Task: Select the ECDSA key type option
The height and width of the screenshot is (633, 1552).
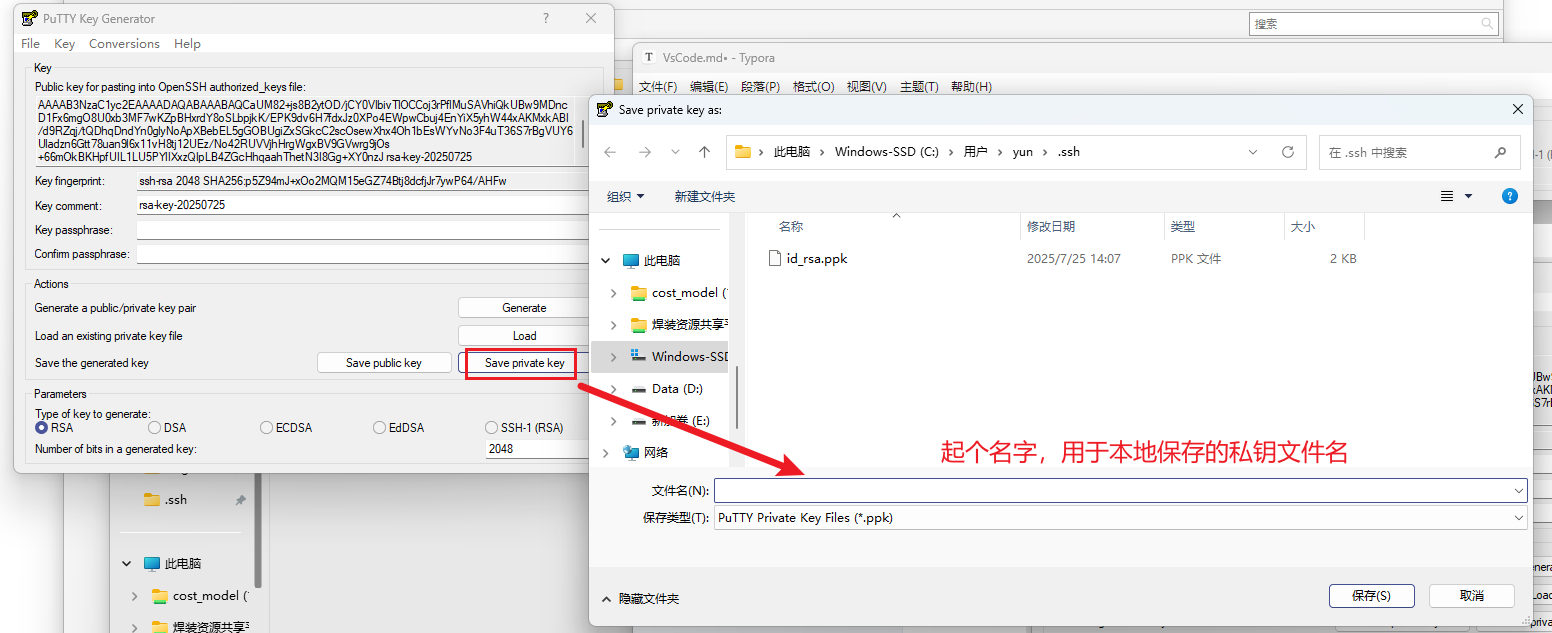Action: [266, 428]
